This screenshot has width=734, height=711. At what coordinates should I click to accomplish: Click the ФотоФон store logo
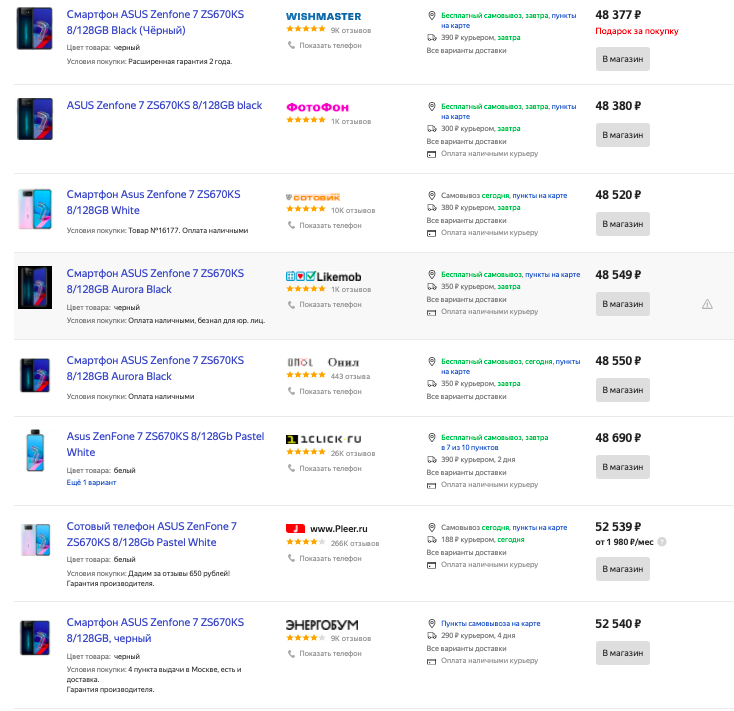[x=317, y=108]
